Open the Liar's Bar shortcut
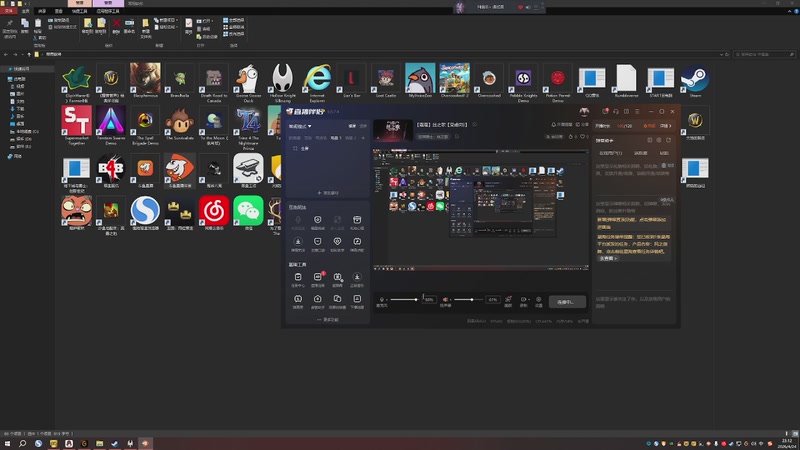800x450 pixels. (351, 81)
